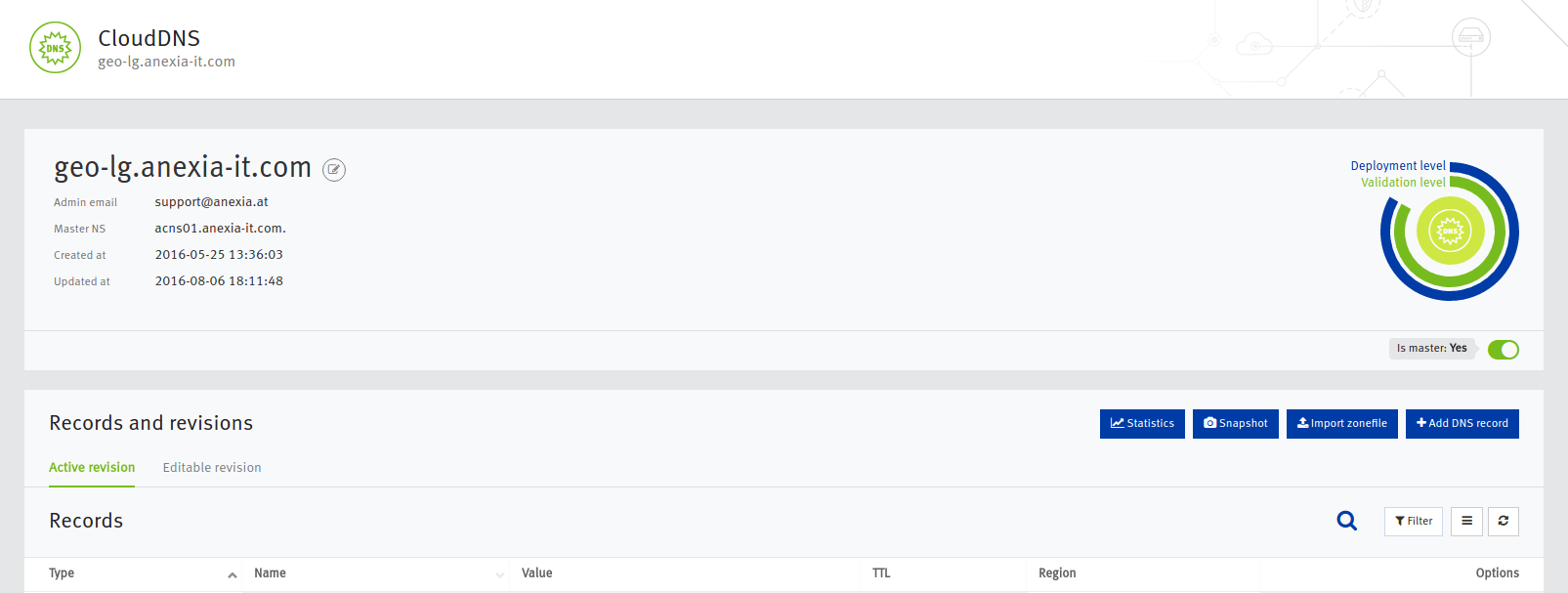Toggle the Is master switch
Viewport: 1568px width, 593px height.
tap(1504, 350)
